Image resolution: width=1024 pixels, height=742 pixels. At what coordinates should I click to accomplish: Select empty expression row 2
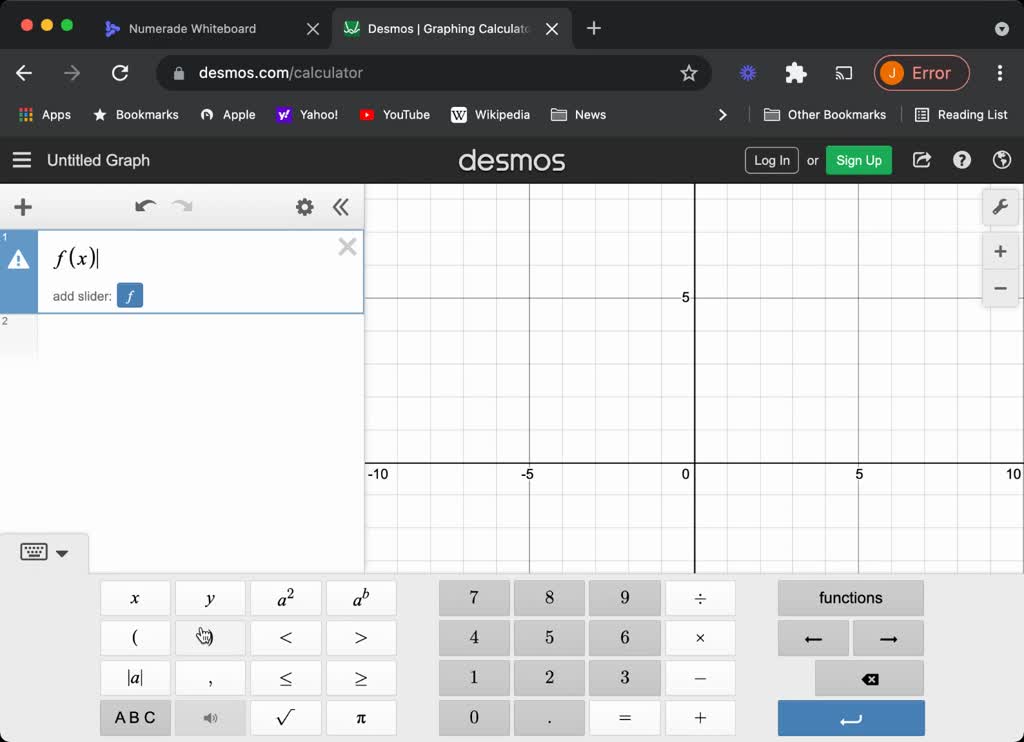182,338
